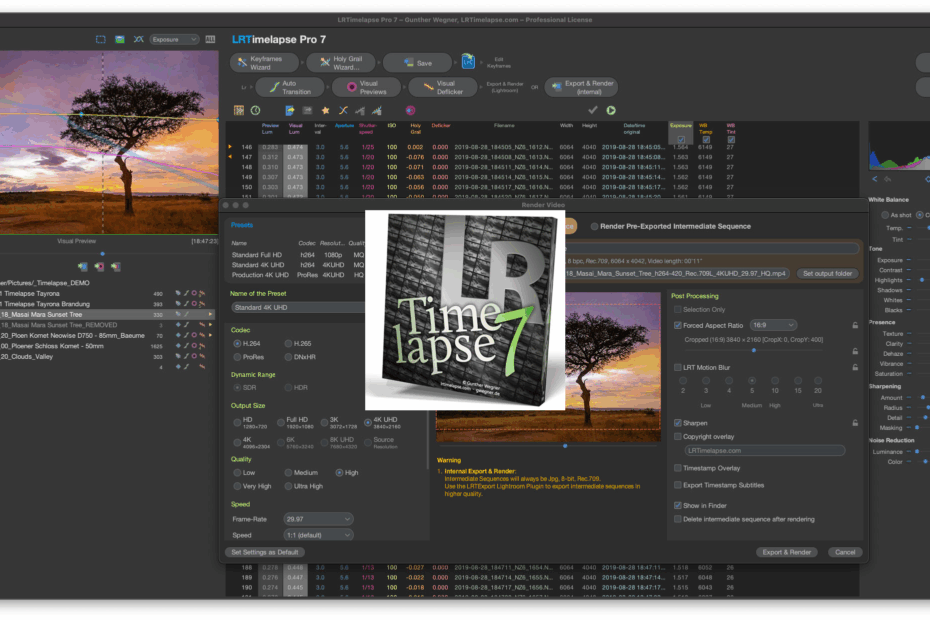This screenshot has width=930, height=620.
Task: Click the green clock icon in toolbar
Action: click(x=256, y=110)
